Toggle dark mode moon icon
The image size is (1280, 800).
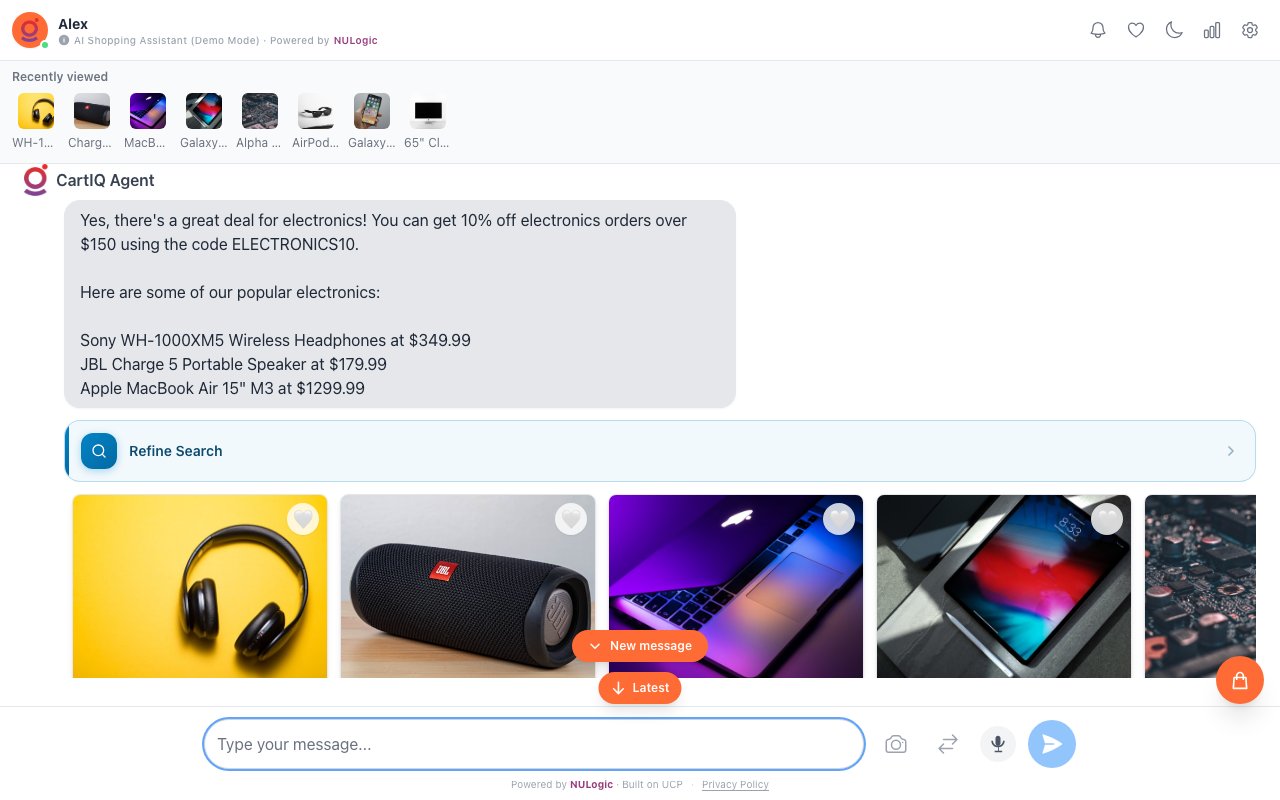pyautogui.click(x=1174, y=30)
